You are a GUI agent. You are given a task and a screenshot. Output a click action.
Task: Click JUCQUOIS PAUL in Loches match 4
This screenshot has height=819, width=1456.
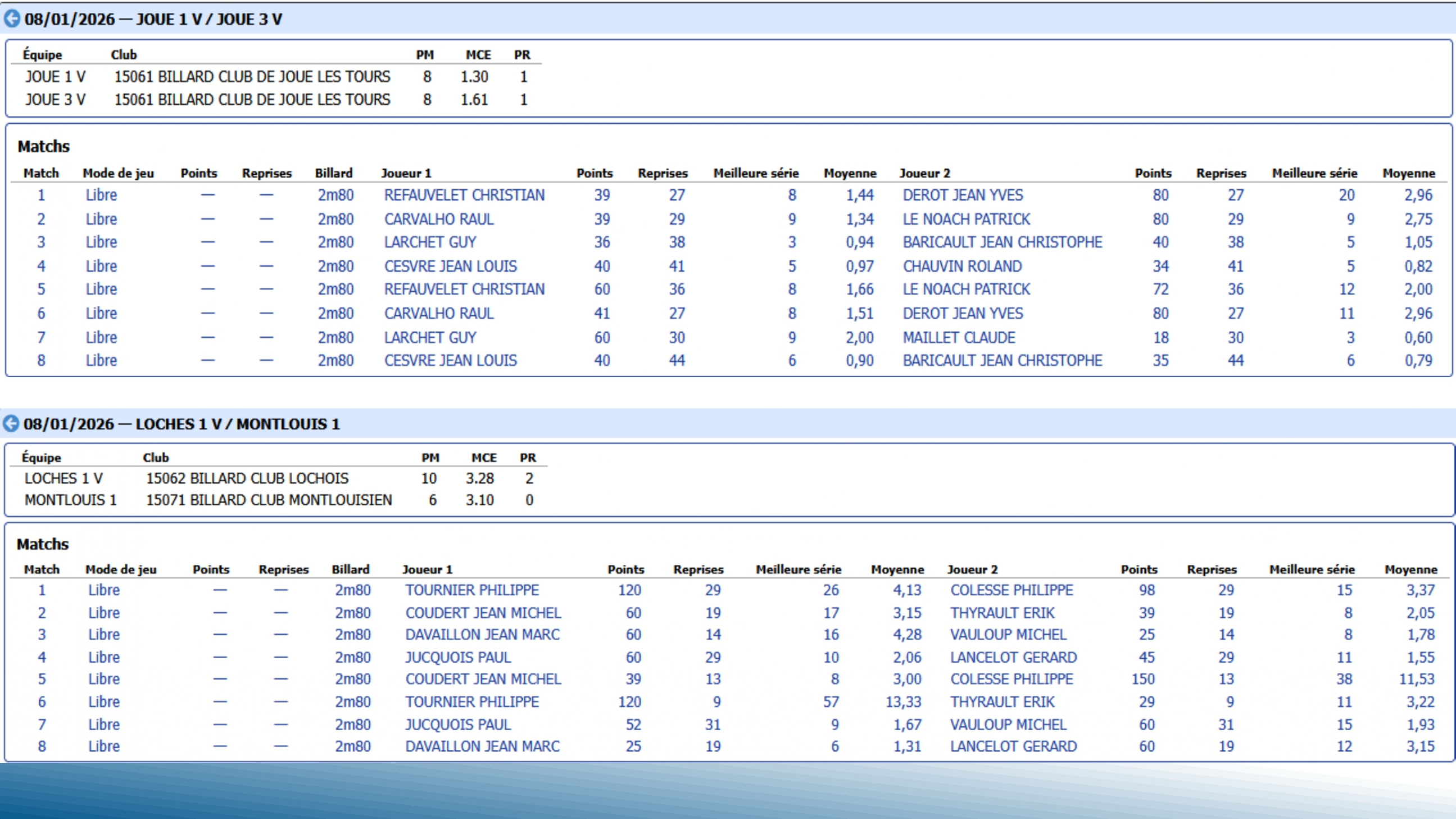coord(458,657)
